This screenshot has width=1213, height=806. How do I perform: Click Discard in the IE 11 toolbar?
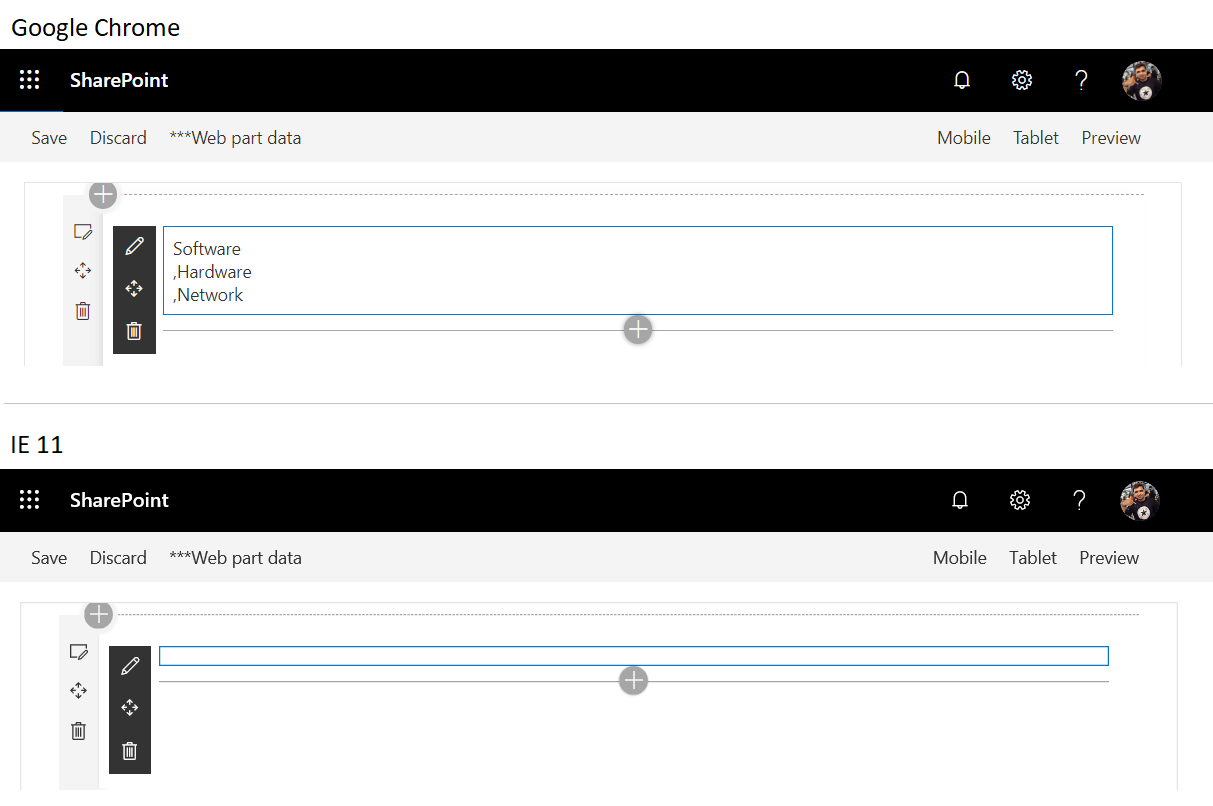click(x=118, y=558)
